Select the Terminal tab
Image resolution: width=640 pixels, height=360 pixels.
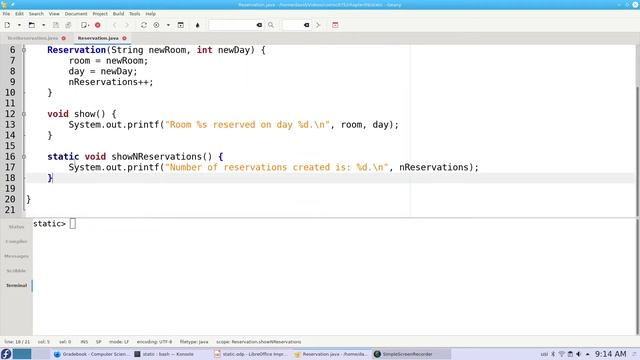[x=16, y=285]
